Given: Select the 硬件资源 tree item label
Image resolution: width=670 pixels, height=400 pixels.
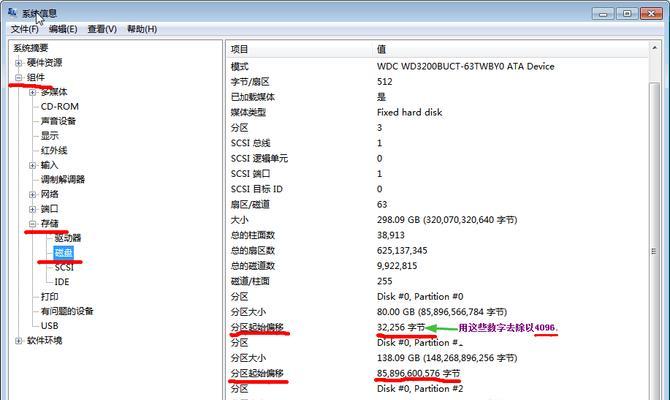Looking at the screenshot, I should (x=44, y=63).
